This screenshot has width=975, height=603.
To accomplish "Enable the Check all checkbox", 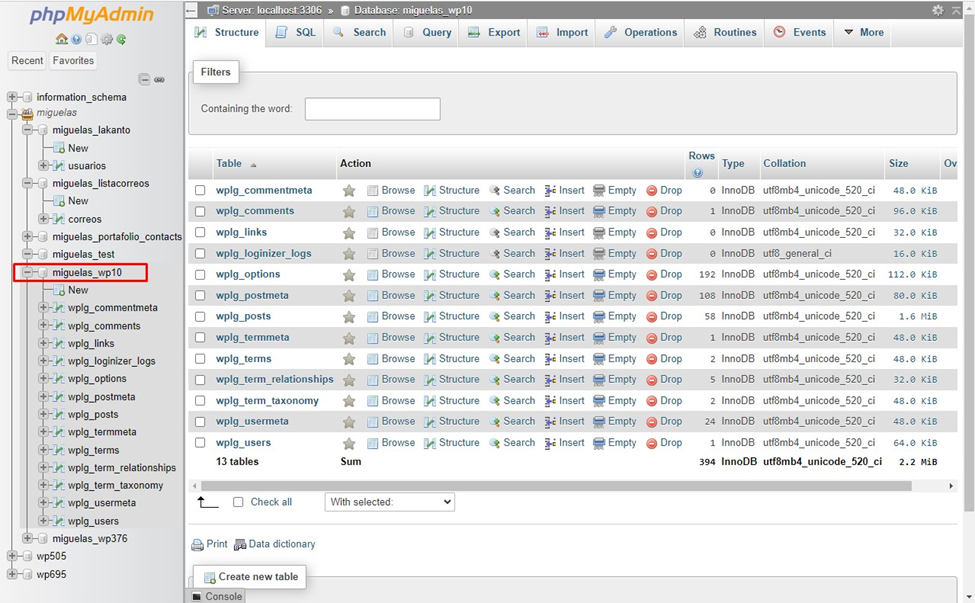I will (238, 502).
